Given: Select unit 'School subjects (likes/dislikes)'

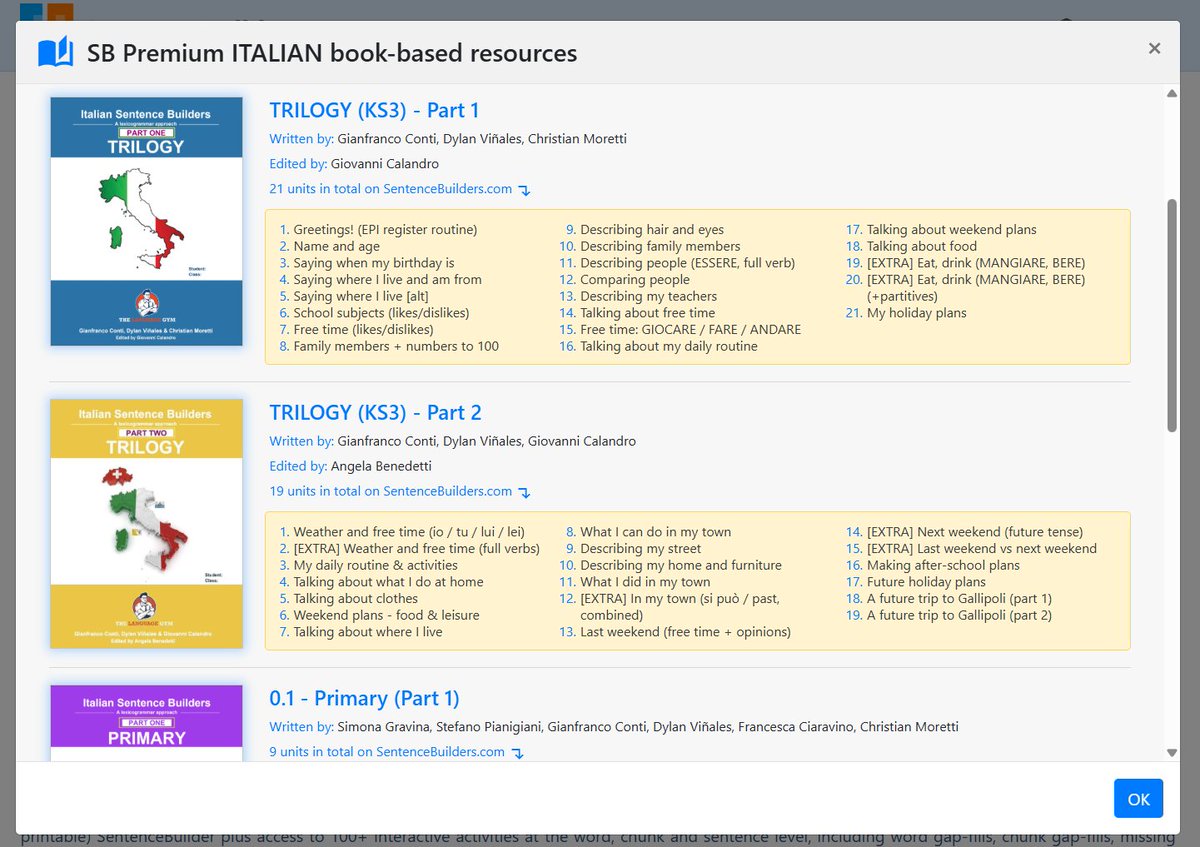Looking at the screenshot, I should tap(381, 313).
